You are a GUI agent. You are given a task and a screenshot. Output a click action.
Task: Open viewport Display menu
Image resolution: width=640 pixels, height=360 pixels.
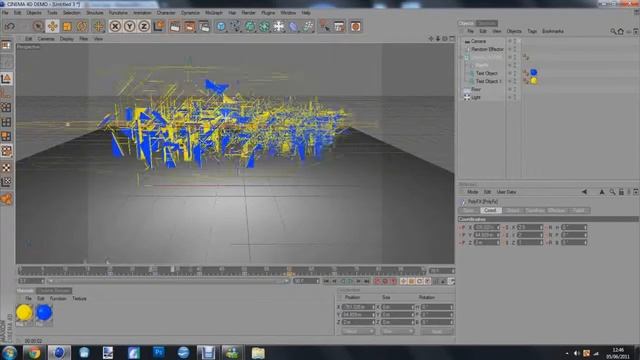point(67,39)
